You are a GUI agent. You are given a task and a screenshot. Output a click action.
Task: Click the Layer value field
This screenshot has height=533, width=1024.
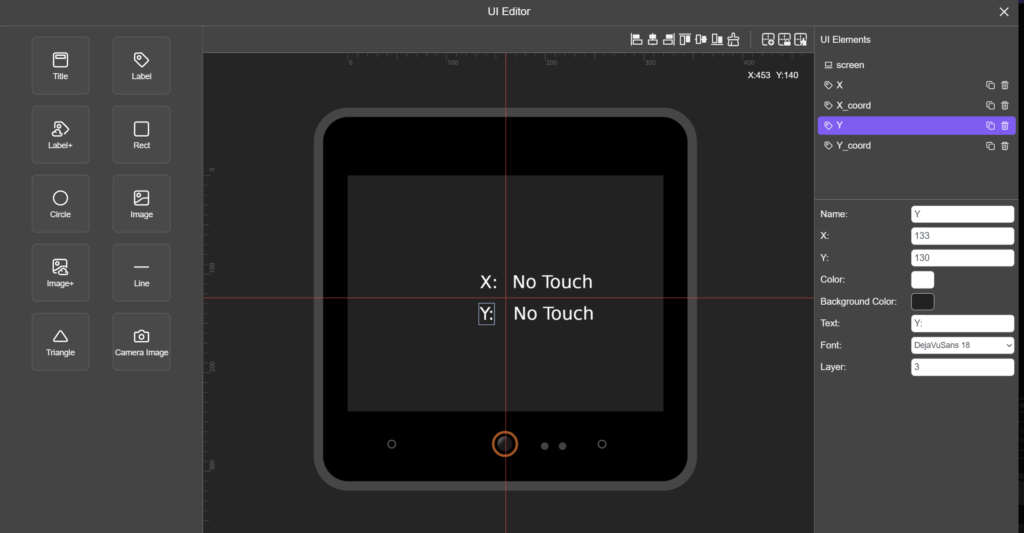[x=962, y=367]
